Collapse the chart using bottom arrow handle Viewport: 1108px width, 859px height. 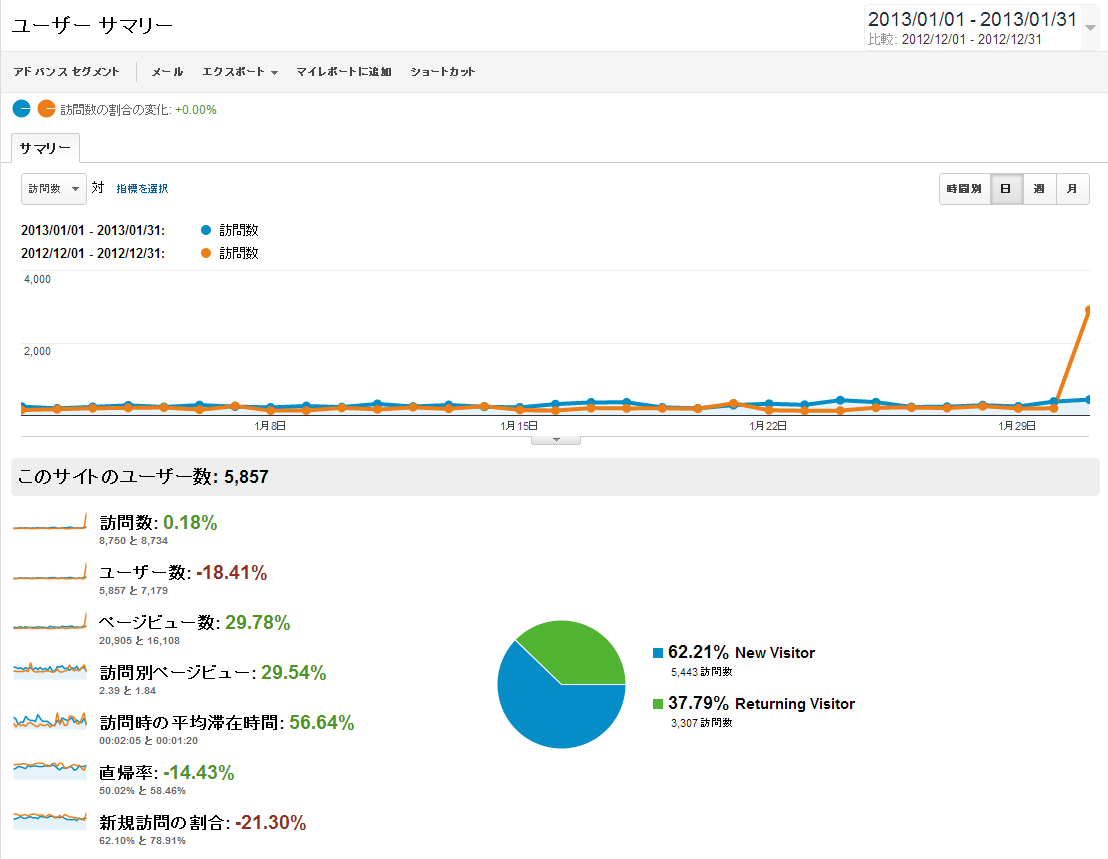(558, 439)
